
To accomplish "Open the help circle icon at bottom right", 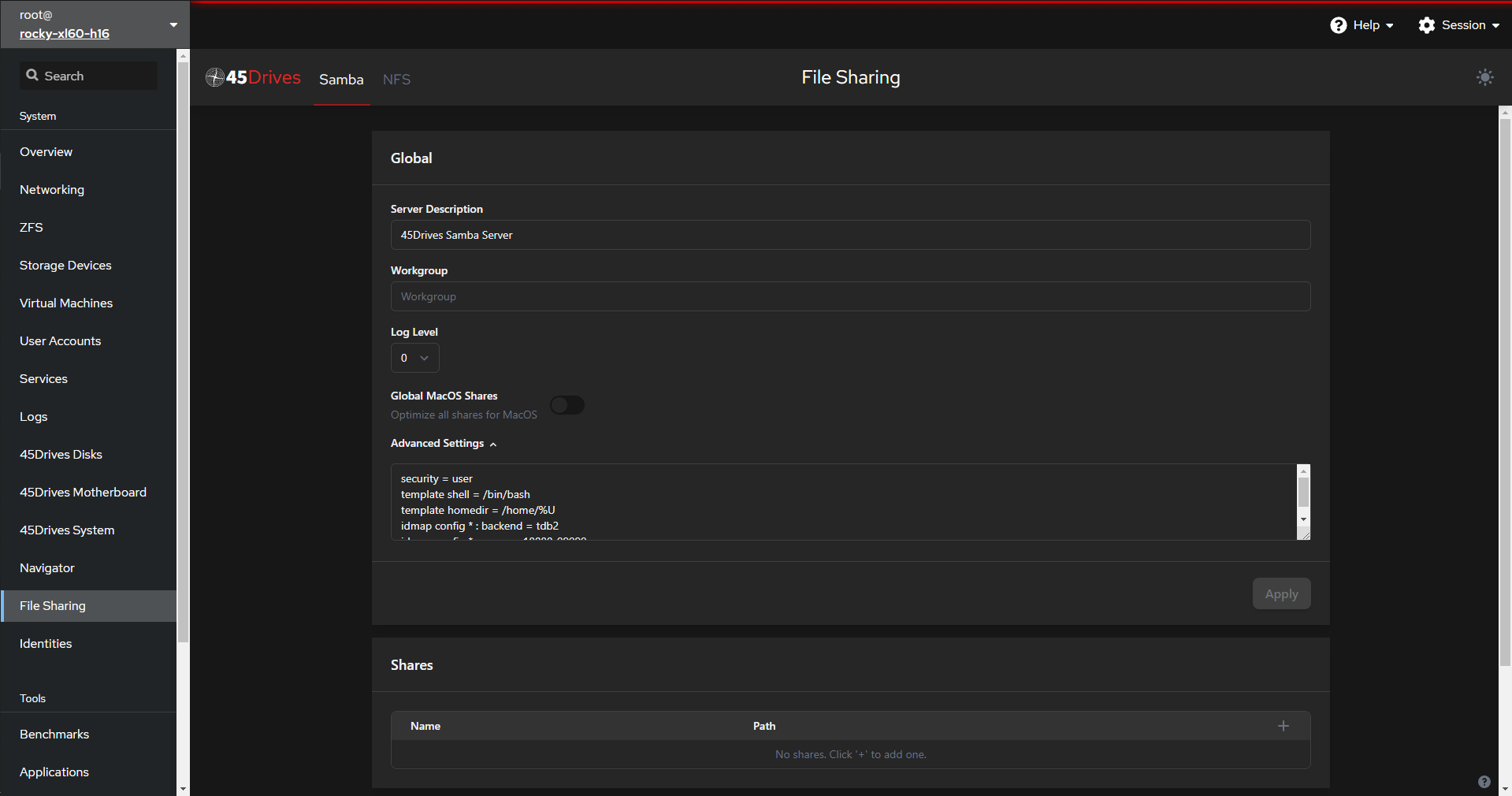I will [1484, 782].
